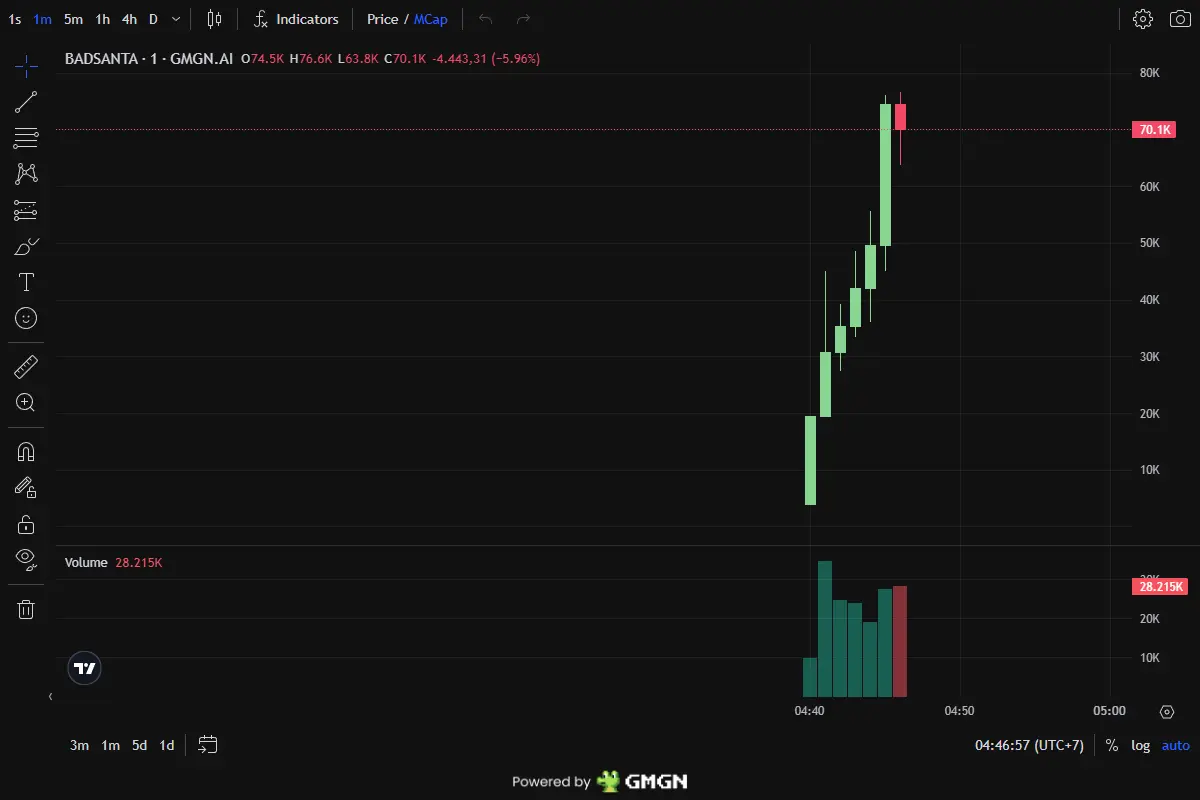Toggle percent scale mode
The width and height of the screenshot is (1200, 800).
(1112, 745)
